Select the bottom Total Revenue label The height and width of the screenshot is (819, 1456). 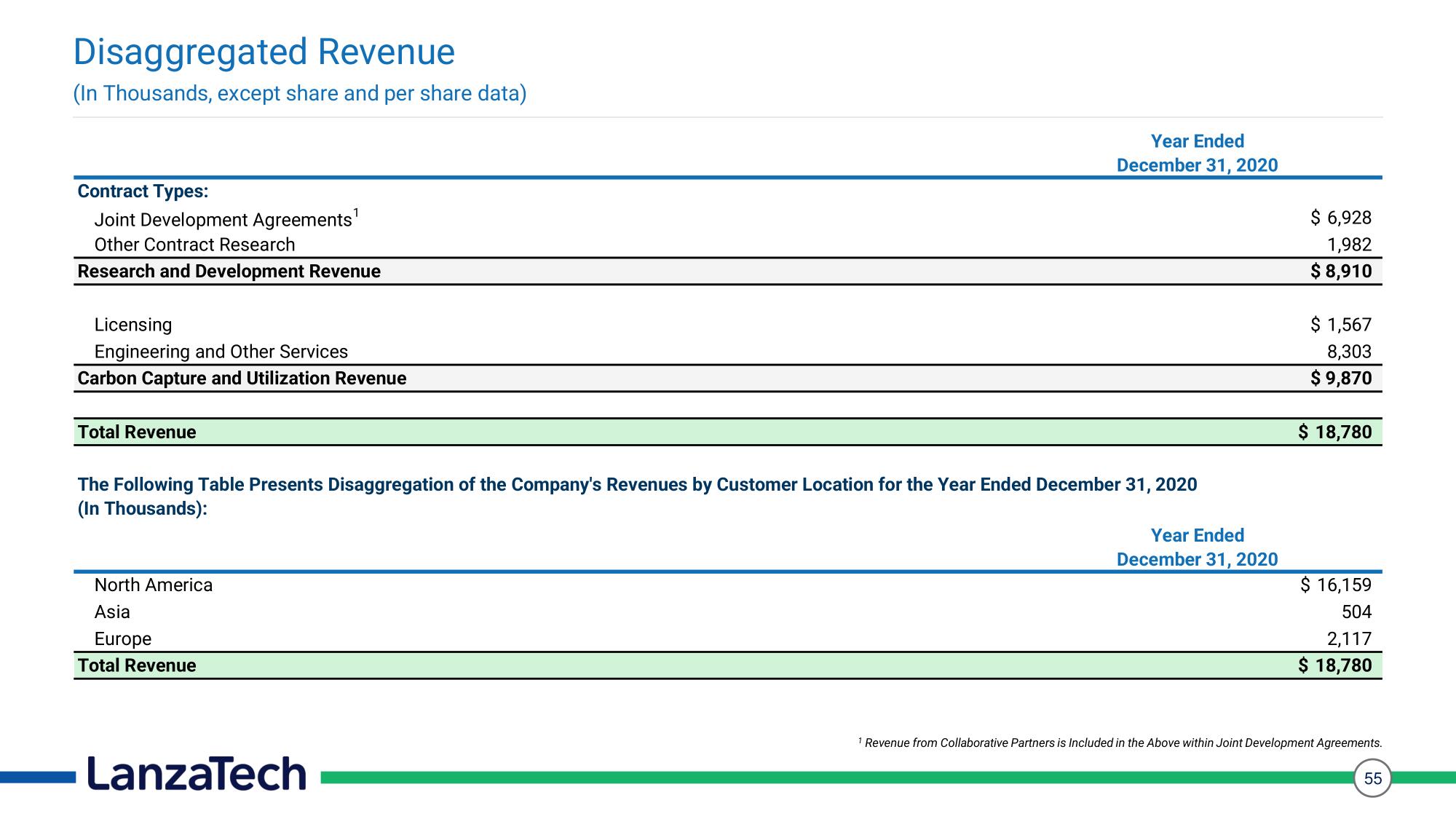[137, 665]
